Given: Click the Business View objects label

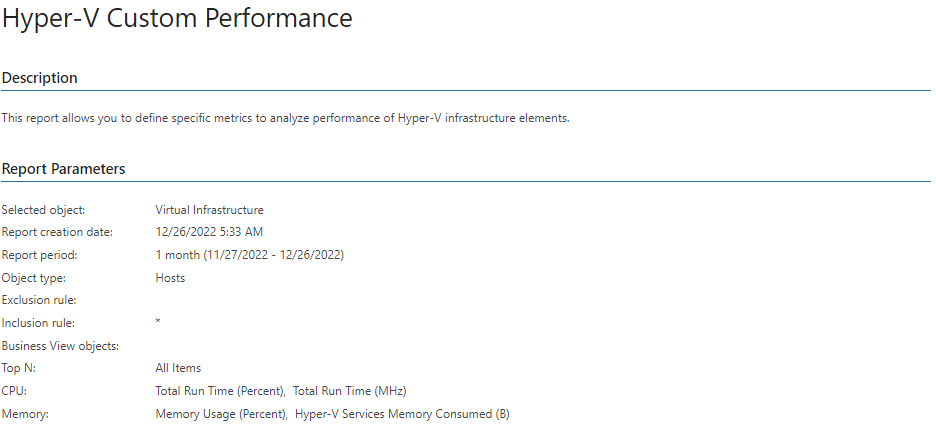Looking at the screenshot, I should point(60,346).
